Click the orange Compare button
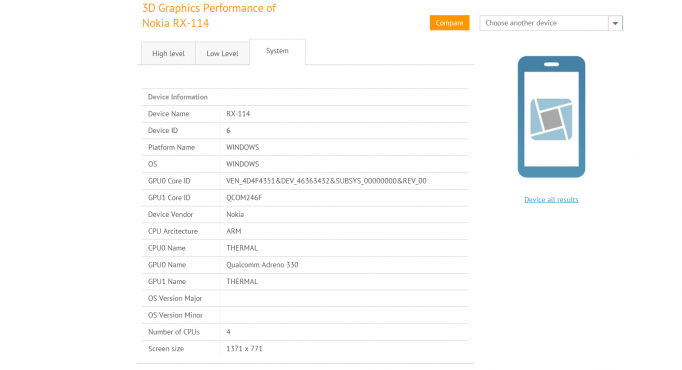This screenshot has width=682, height=370. 449,23
